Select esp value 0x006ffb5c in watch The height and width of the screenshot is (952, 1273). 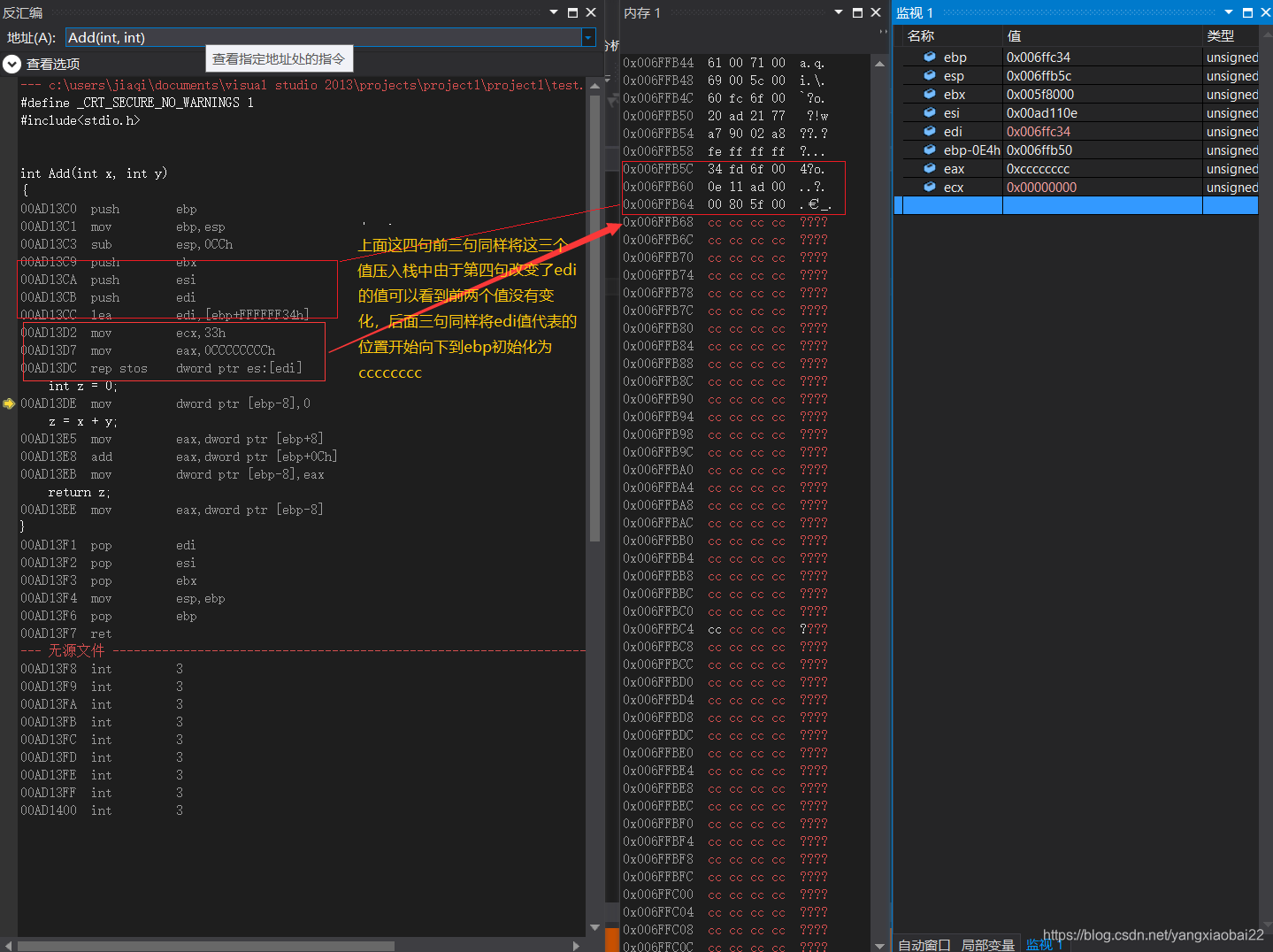point(1039,75)
